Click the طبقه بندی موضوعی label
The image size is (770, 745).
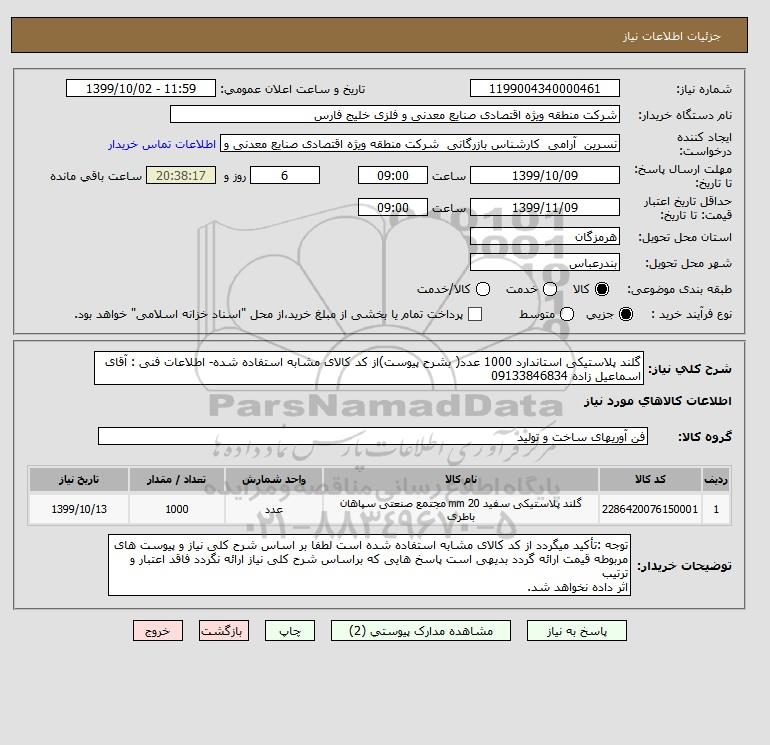(x=679, y=289)
